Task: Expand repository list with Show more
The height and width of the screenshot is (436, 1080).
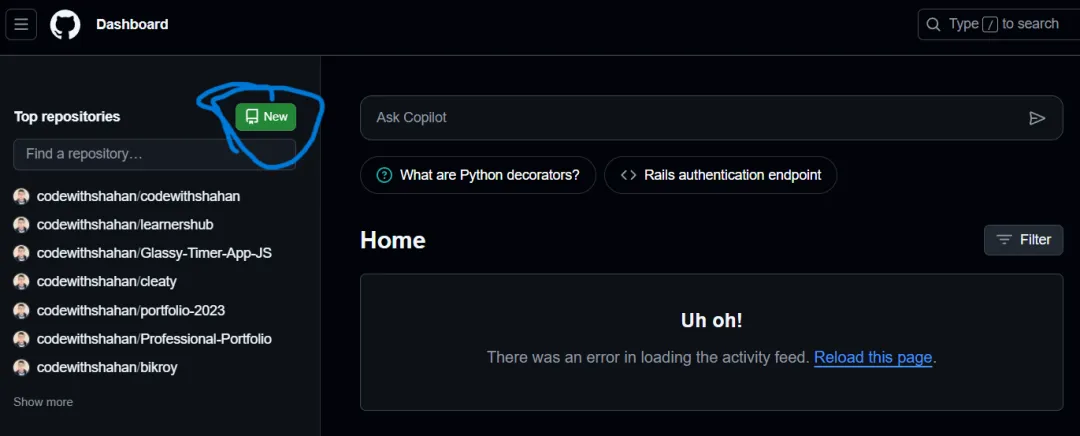Action: [x=43, y=402]
